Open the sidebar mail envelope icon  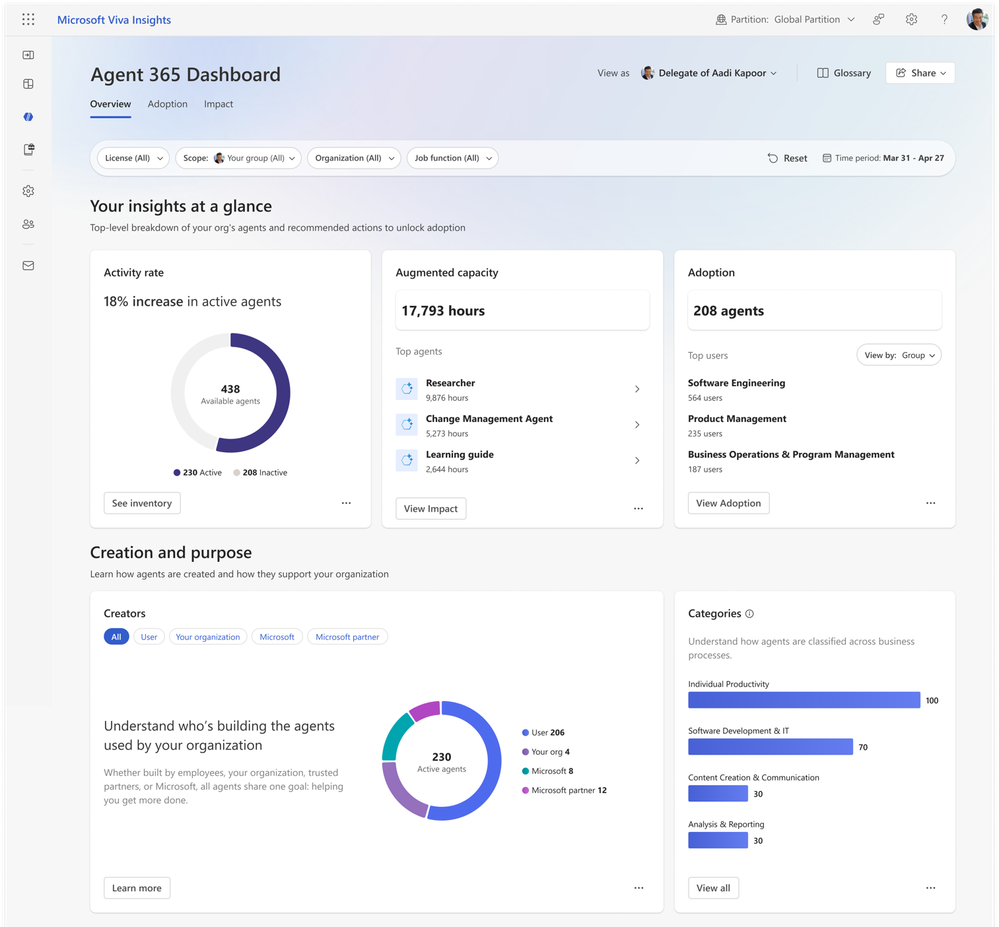pyautogui.click(x=28, y=266)
